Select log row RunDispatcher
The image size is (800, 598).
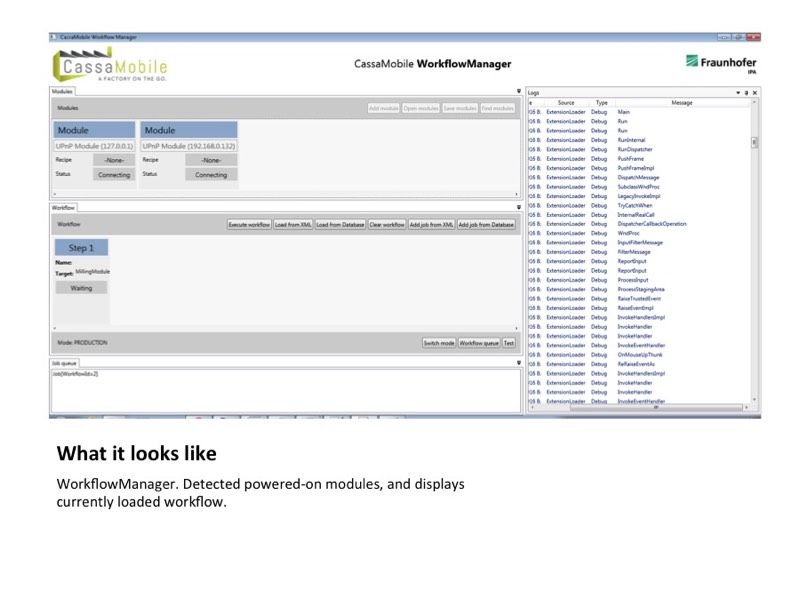639,150
